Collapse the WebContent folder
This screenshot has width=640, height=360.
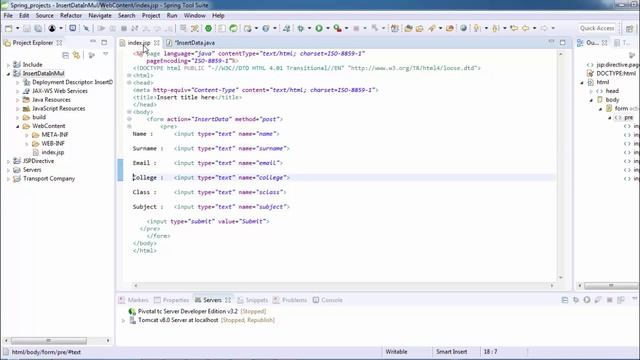[18, 126]
